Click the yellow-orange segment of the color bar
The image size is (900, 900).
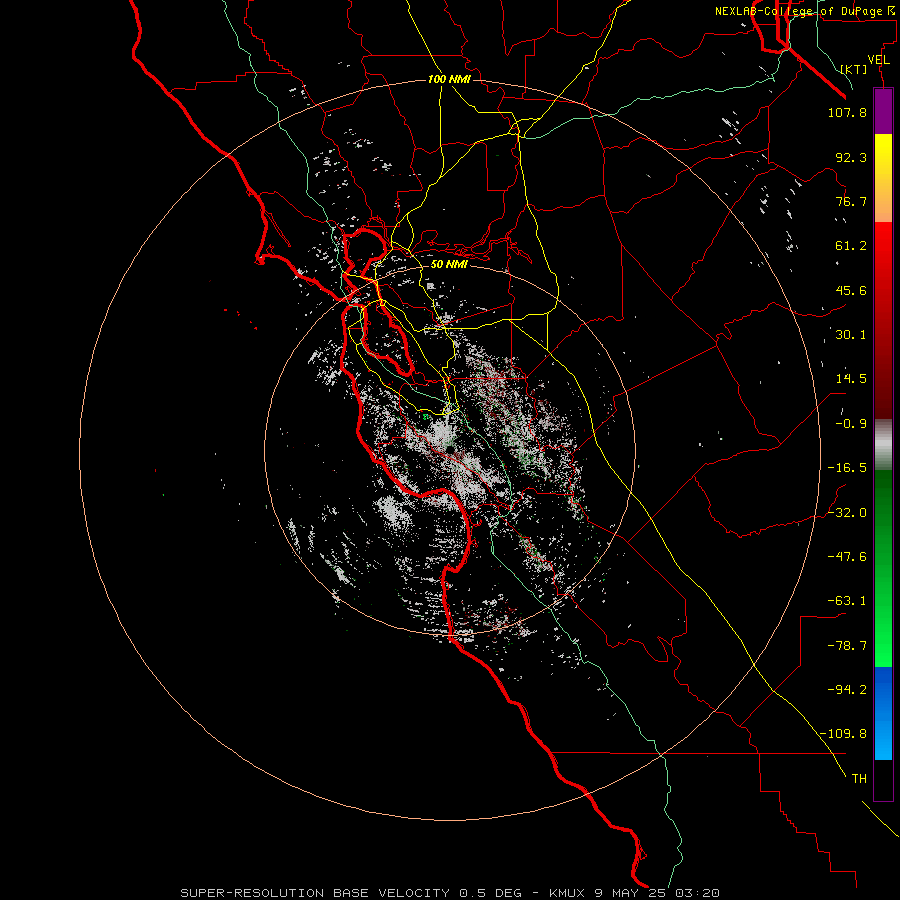click(883, 178)
